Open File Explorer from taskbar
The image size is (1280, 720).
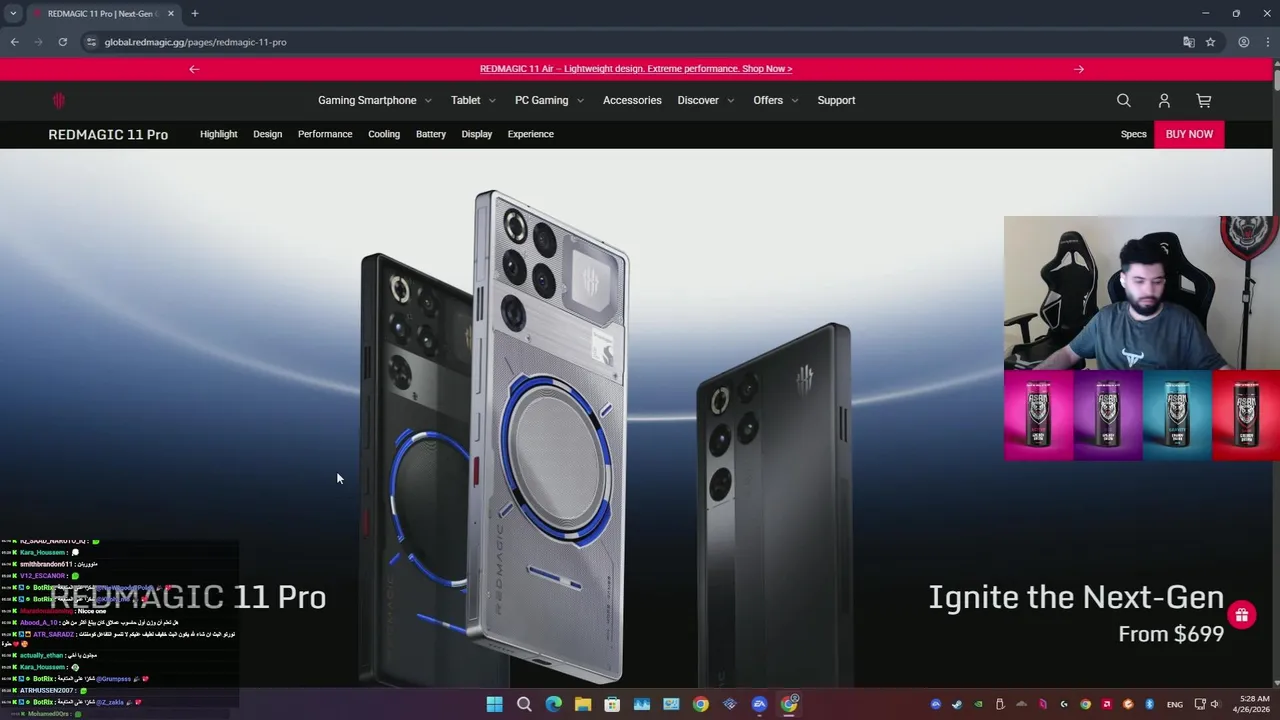583,704
